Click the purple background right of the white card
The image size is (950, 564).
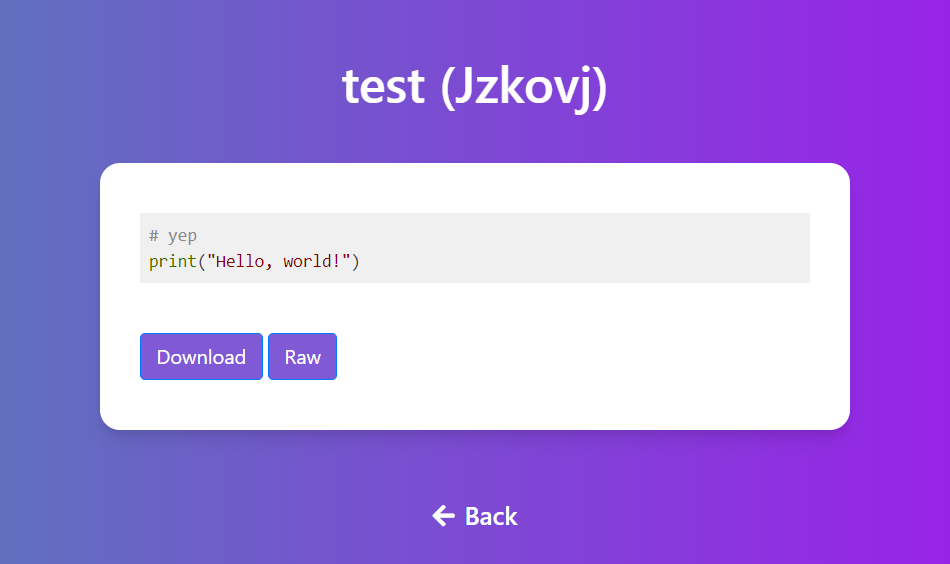click(900, 297)
